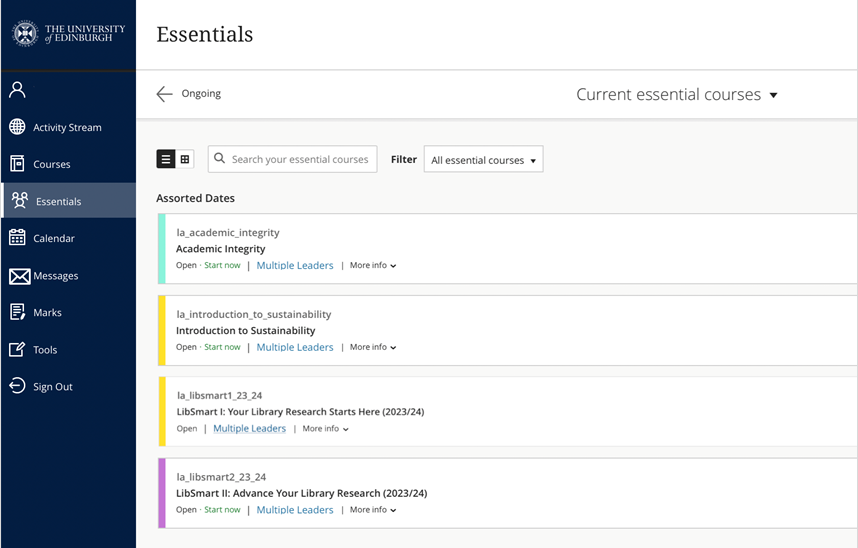Click the Tools pencil icon
Image resolution: width=858 pixels, height=548 pixels.
click(x=17, y=349)
